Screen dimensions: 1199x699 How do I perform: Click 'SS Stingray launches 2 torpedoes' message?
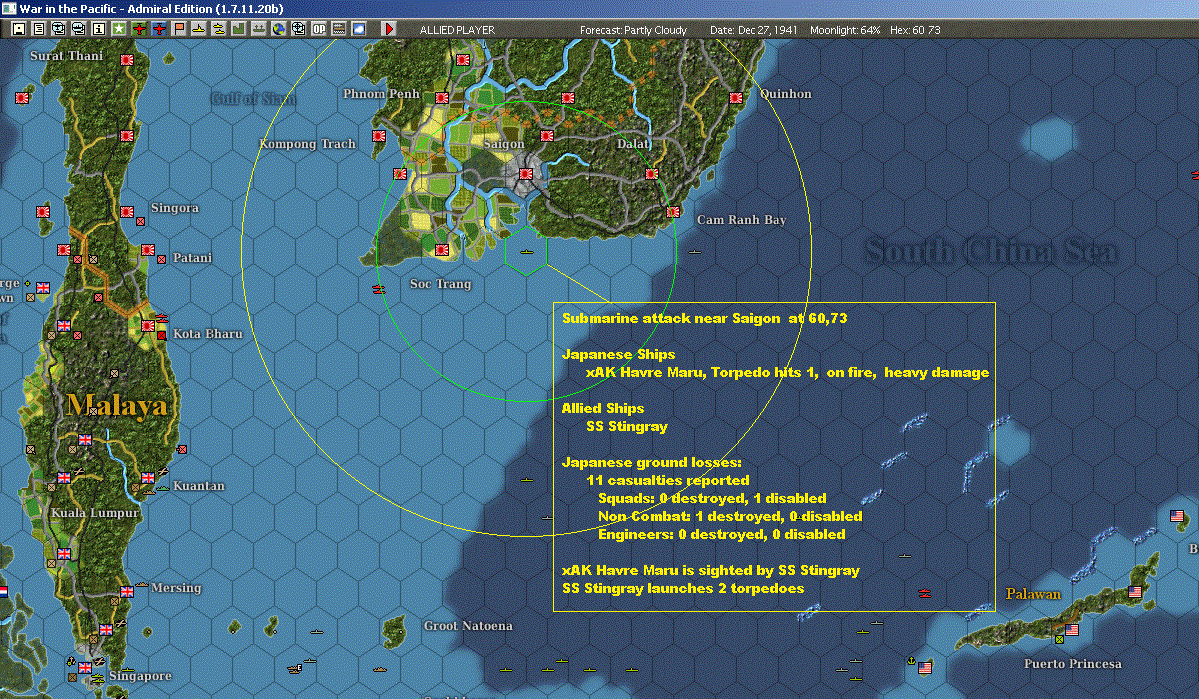click(x=683, y=588)
